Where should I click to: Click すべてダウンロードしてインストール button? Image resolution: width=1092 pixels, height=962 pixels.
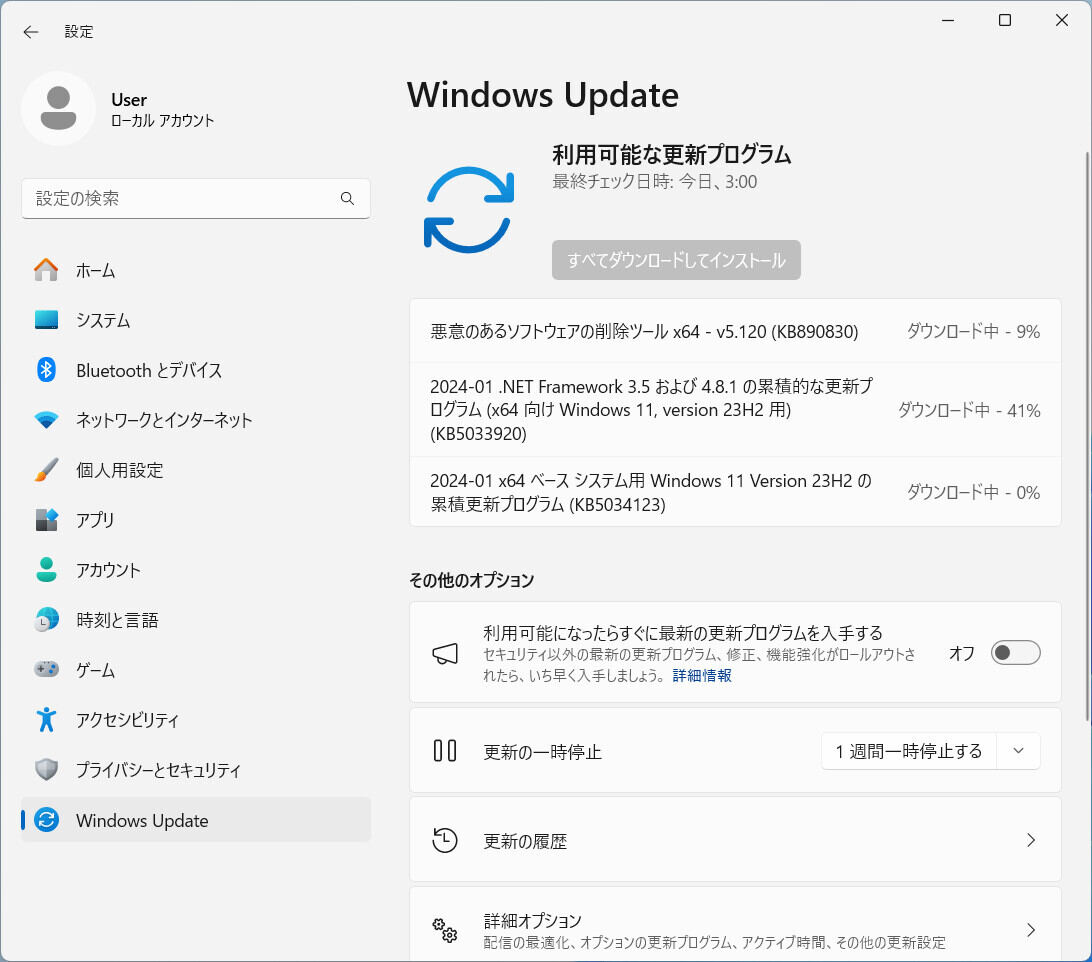(x=676, y=260)
